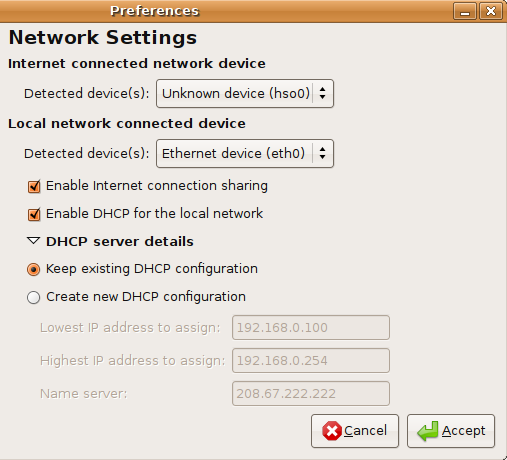The height and width of the screenshot is (460, 507).
Task: Select Create new DHCP configuration
Action: [x=34, y=297]
